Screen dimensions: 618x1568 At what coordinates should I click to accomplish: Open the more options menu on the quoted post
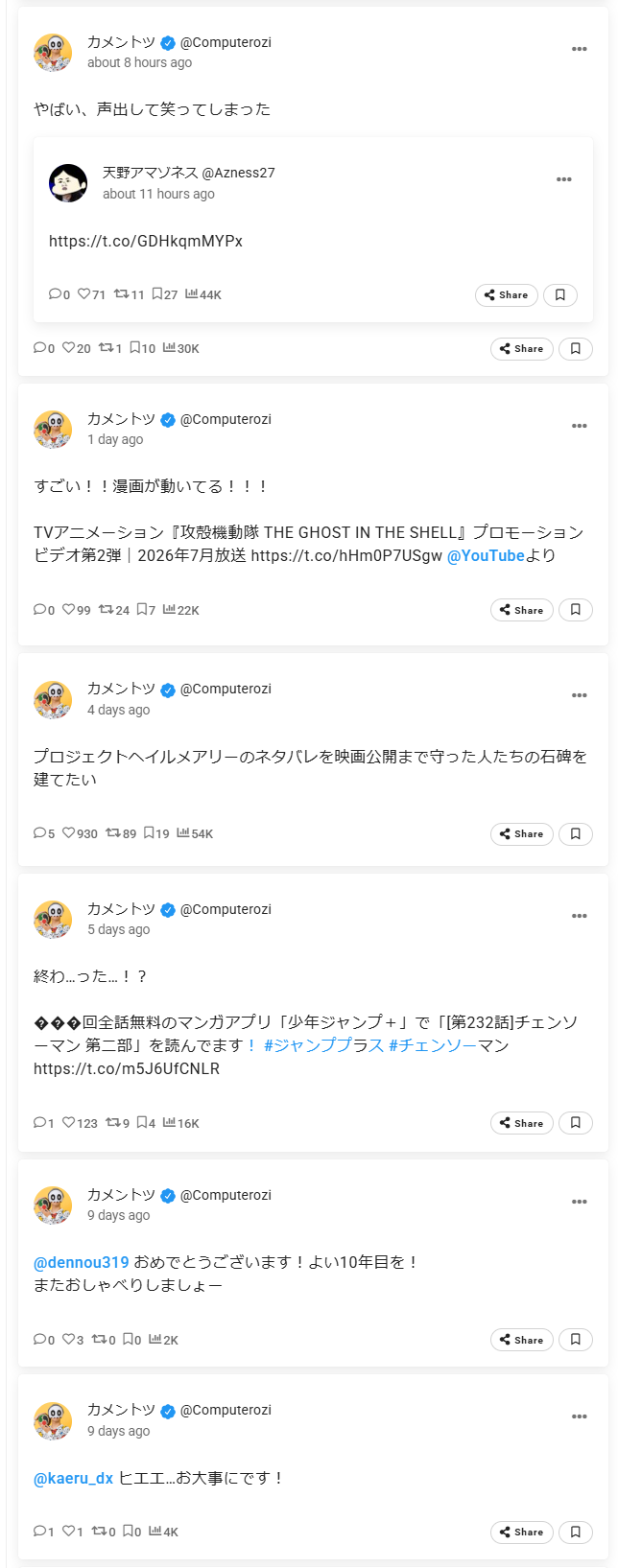[x=563, y=179]
